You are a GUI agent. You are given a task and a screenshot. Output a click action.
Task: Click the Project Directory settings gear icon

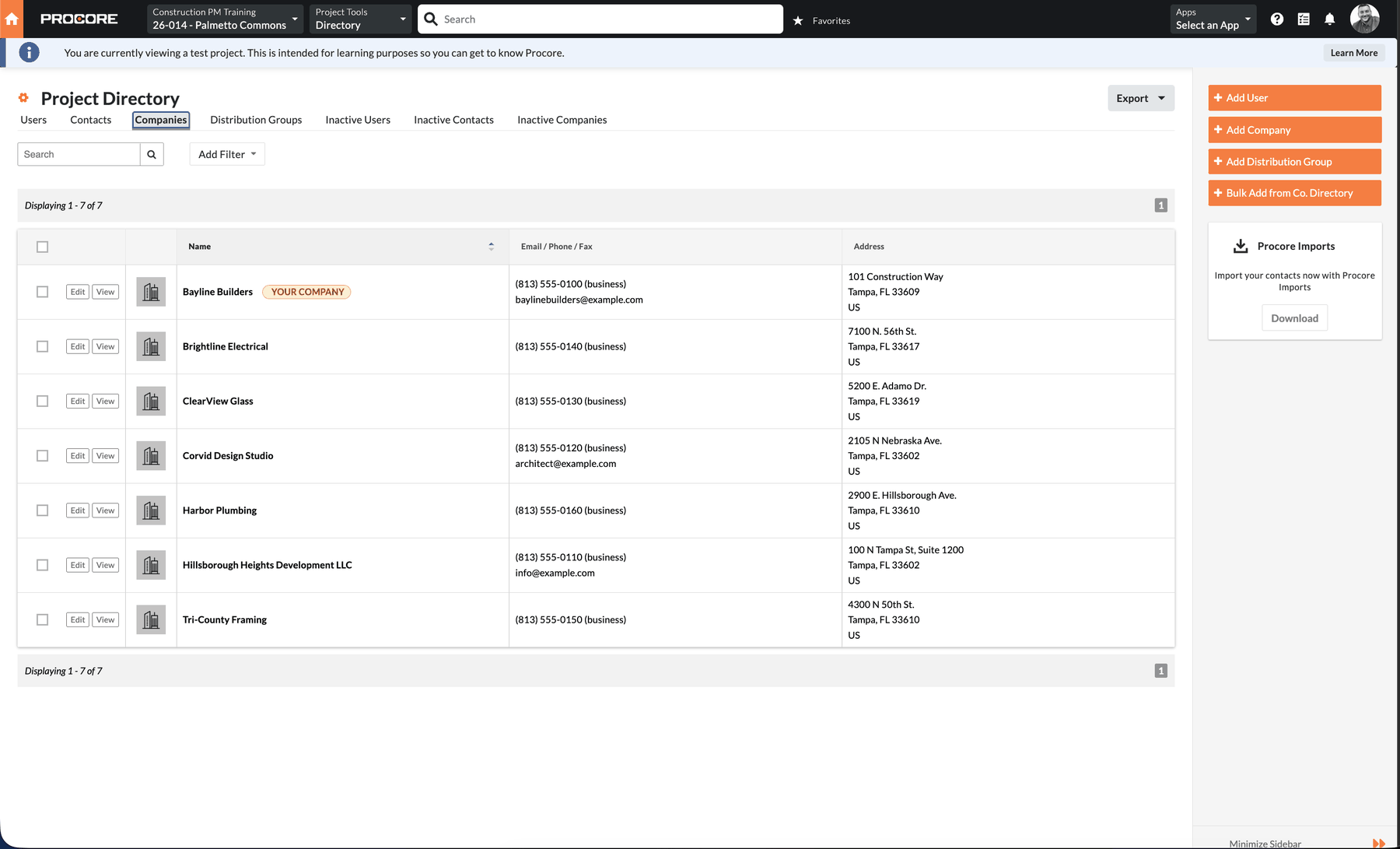click(x=23, y=98)
